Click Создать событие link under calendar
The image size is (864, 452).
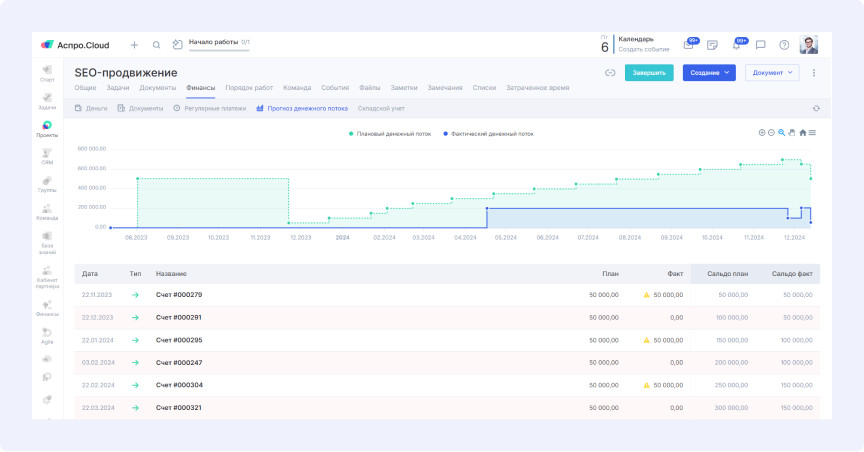(643, 49)
